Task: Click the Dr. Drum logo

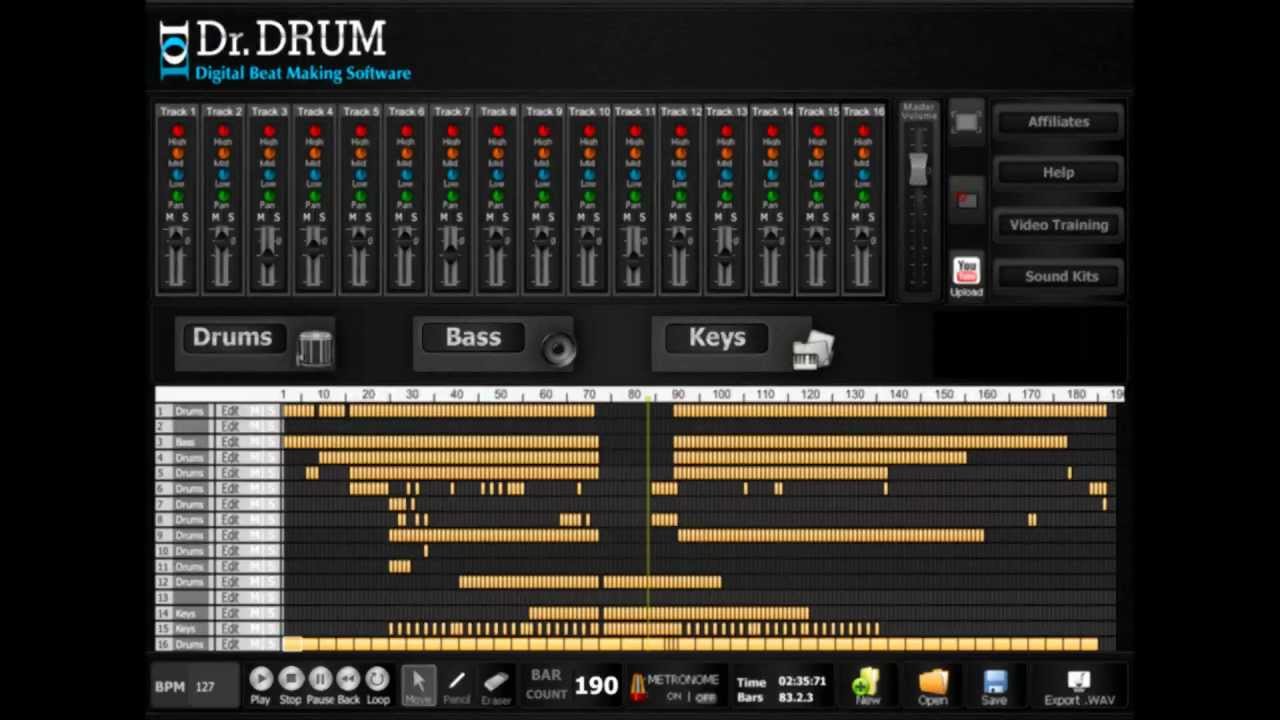Action: 285,51
